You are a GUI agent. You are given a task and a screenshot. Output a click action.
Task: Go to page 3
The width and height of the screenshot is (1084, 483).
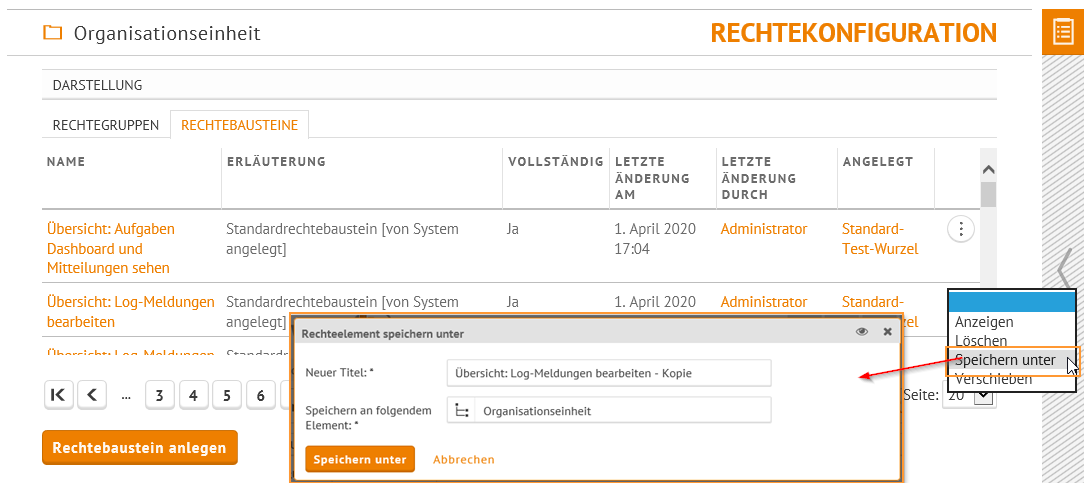160,395
